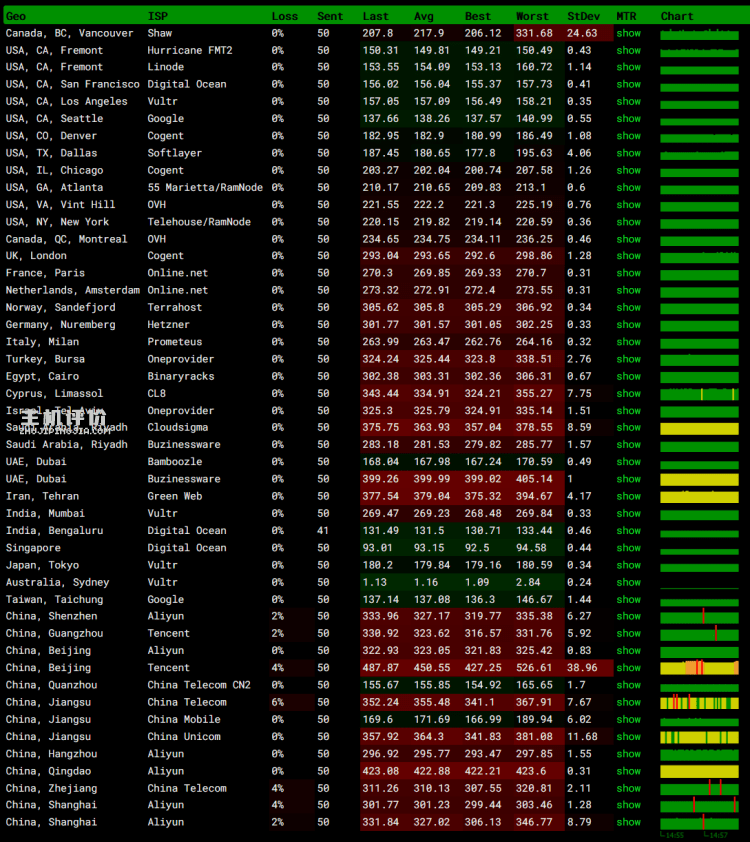
Task: Click 'Norway, Sandefjord' geo cell
Action: click(60, 307)
